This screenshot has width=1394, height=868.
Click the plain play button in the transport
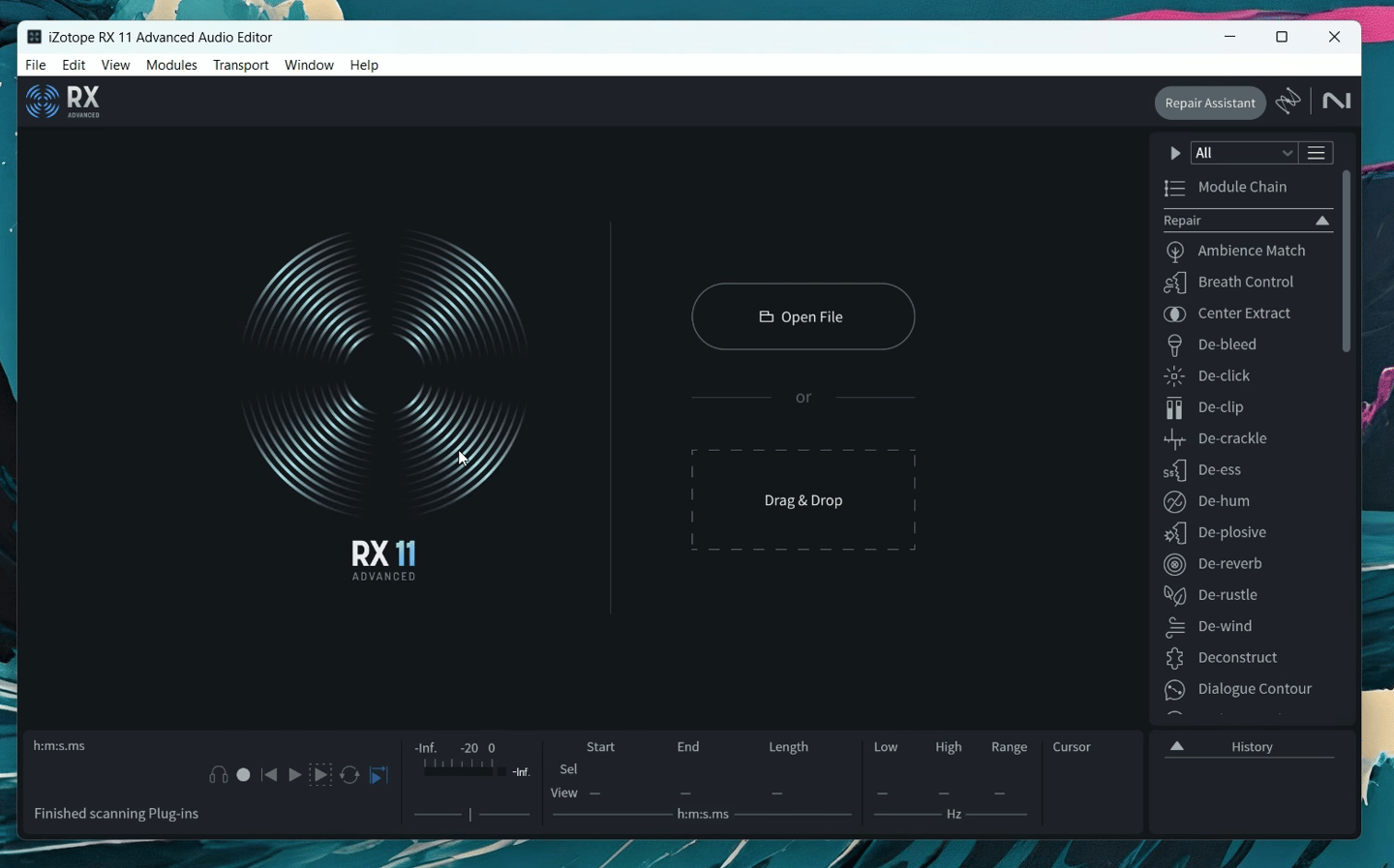tap(294, 775)
